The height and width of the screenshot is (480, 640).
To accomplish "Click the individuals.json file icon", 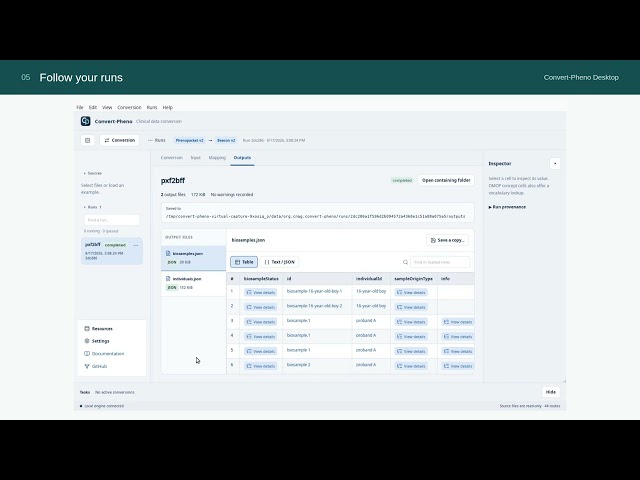I will pyautogui.click(x=168, y=279).
